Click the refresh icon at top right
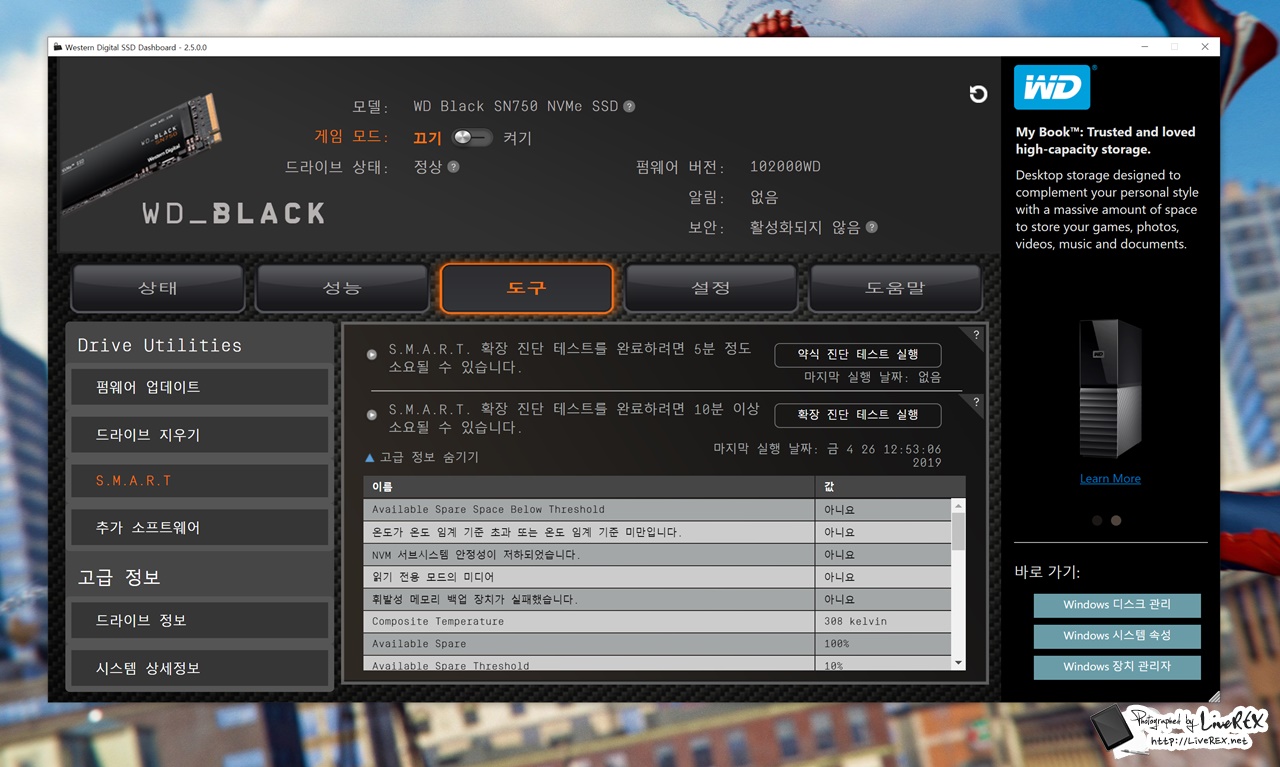The height and width of the screenshot is (767, 1280). (x=978, y=94)
